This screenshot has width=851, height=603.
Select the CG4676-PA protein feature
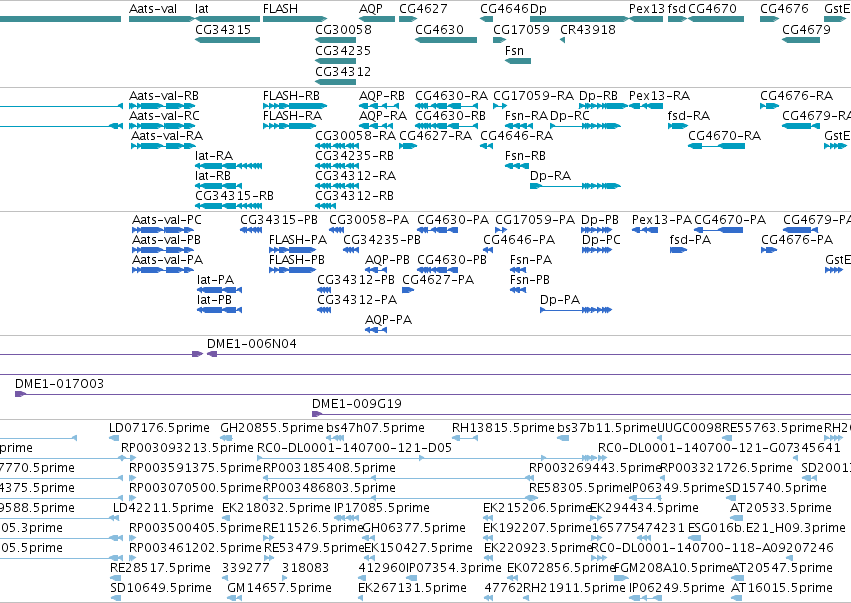769,250
